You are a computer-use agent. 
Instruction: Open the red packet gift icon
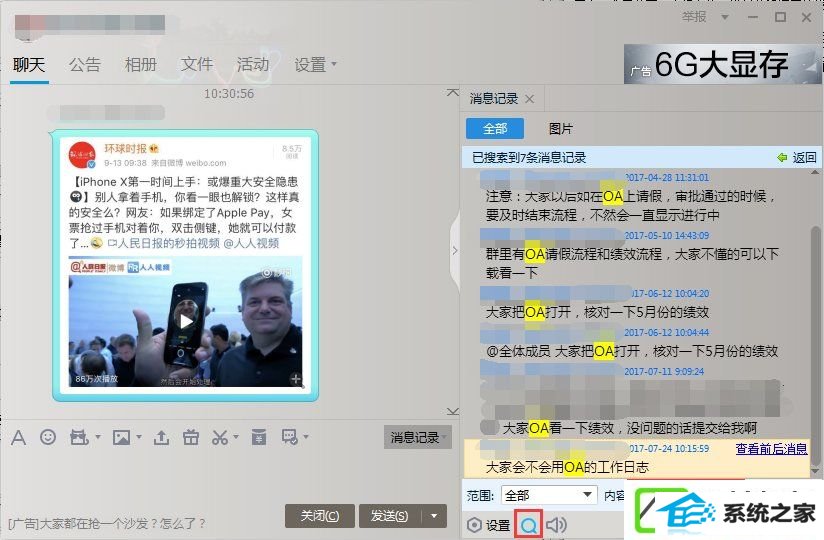pos(191,437)
